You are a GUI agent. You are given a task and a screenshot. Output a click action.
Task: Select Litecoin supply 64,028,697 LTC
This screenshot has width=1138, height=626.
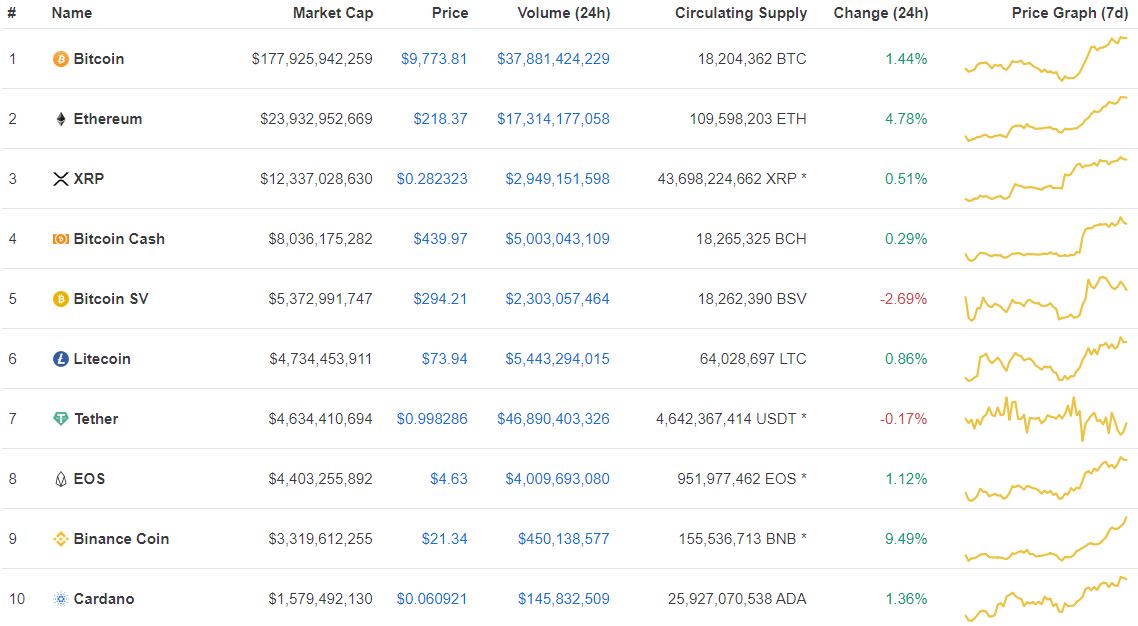click(753, 359)
